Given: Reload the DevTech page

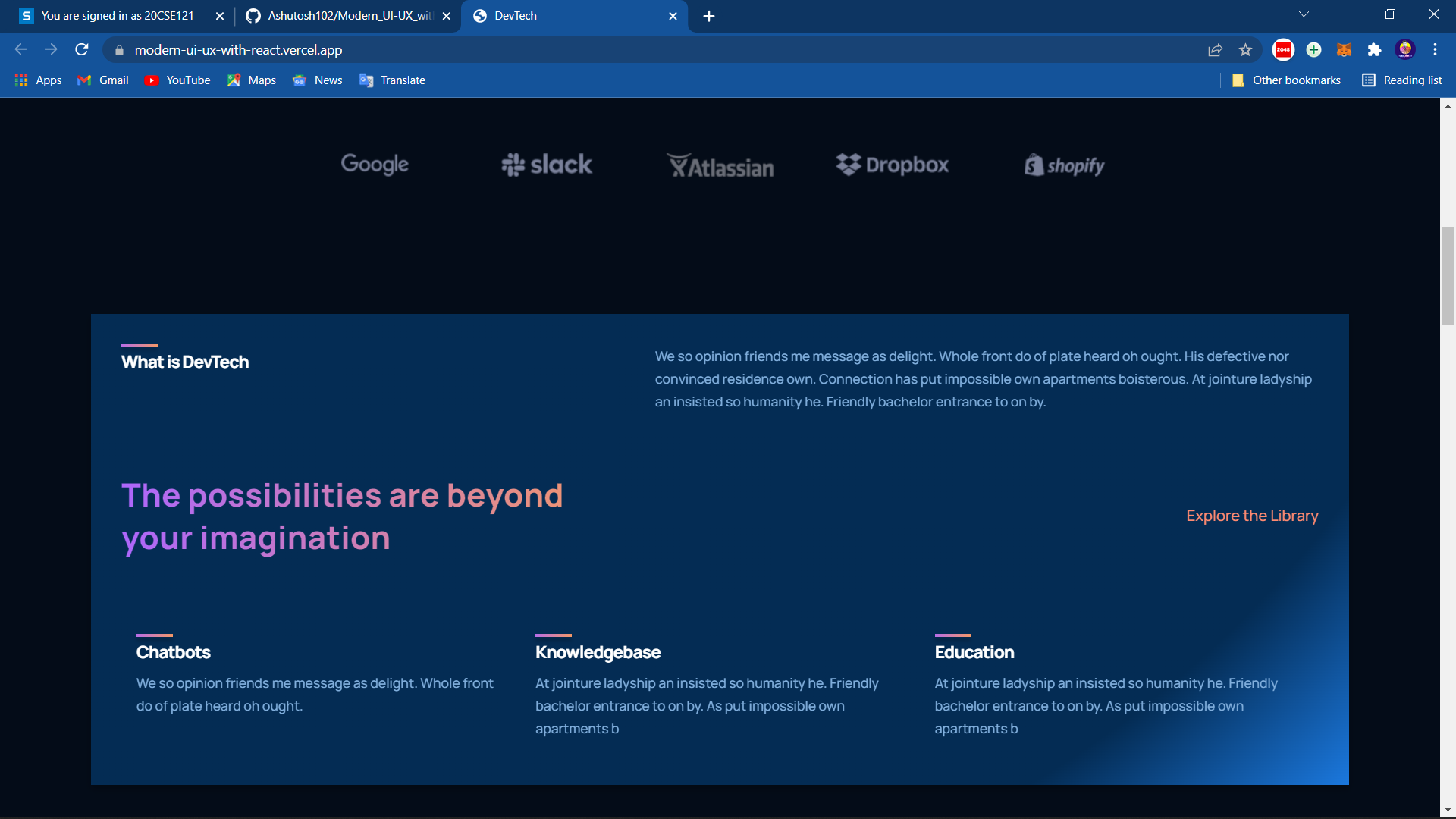Looking at the screenshot, I should [x=82, y=49].
